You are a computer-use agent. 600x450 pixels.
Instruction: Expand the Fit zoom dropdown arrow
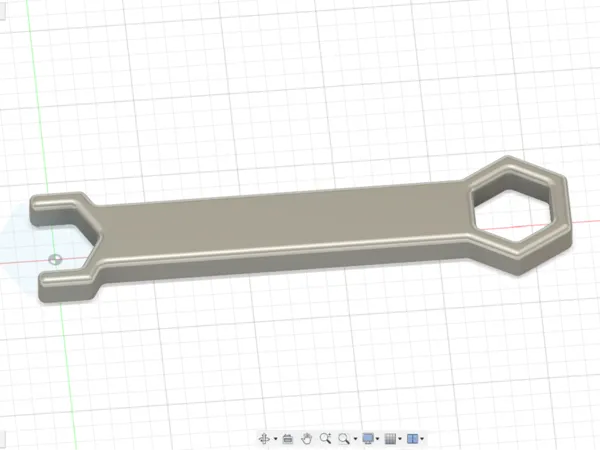coord(355,439)
